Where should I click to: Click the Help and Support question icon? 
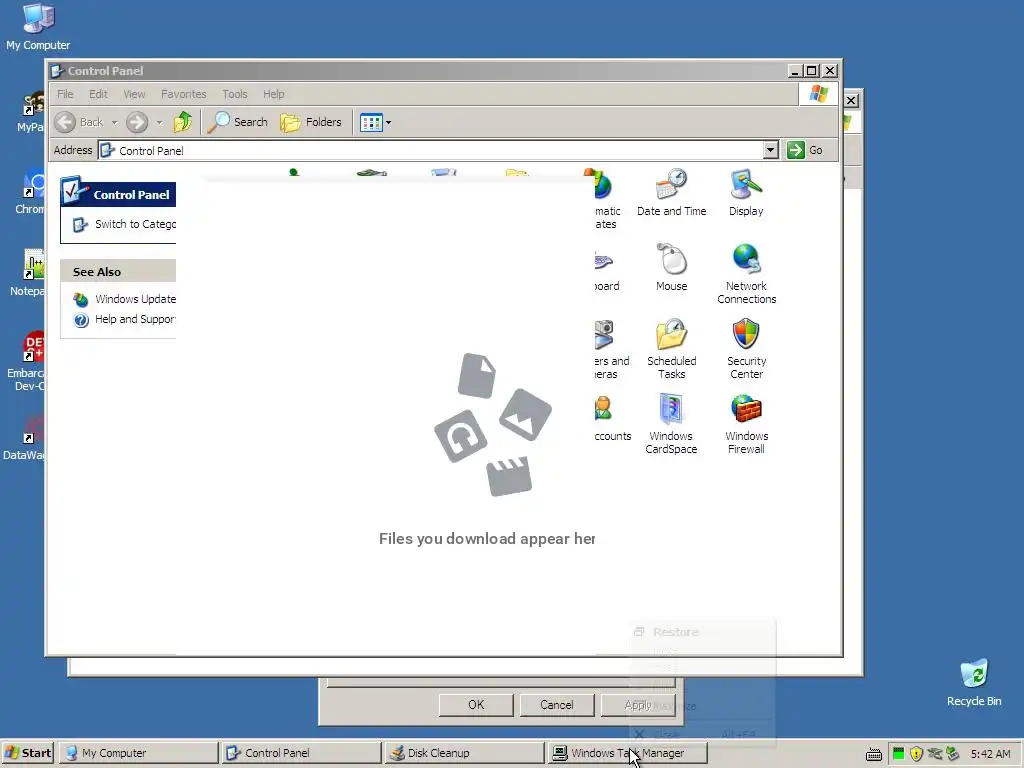pos(81,320)
